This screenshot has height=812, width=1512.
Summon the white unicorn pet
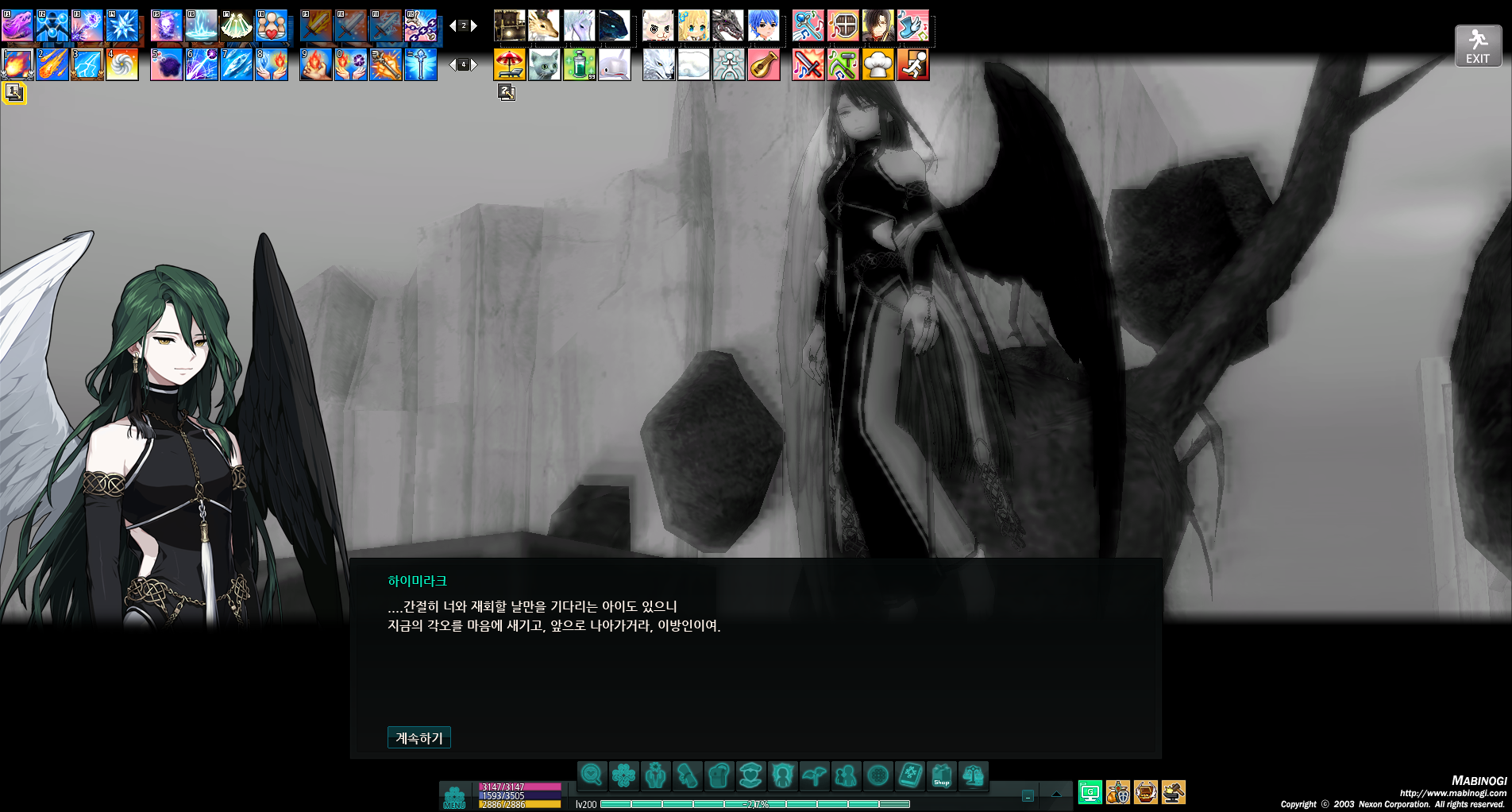coord(579,26)
